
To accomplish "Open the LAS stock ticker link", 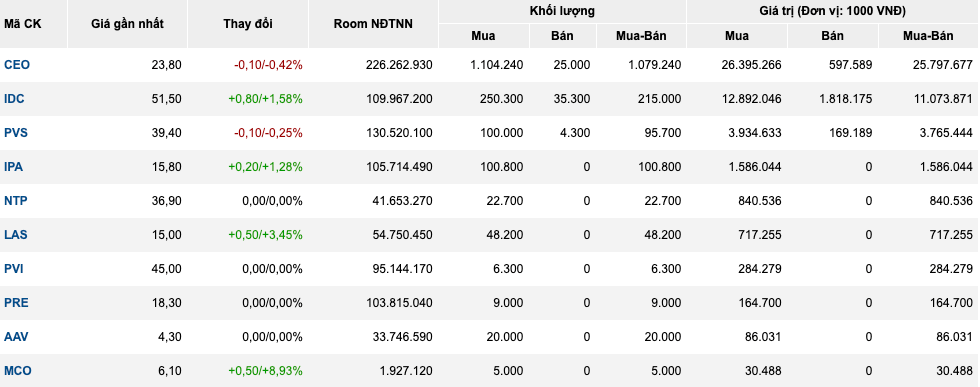I will pyautogui.click(x=16, y=234).
